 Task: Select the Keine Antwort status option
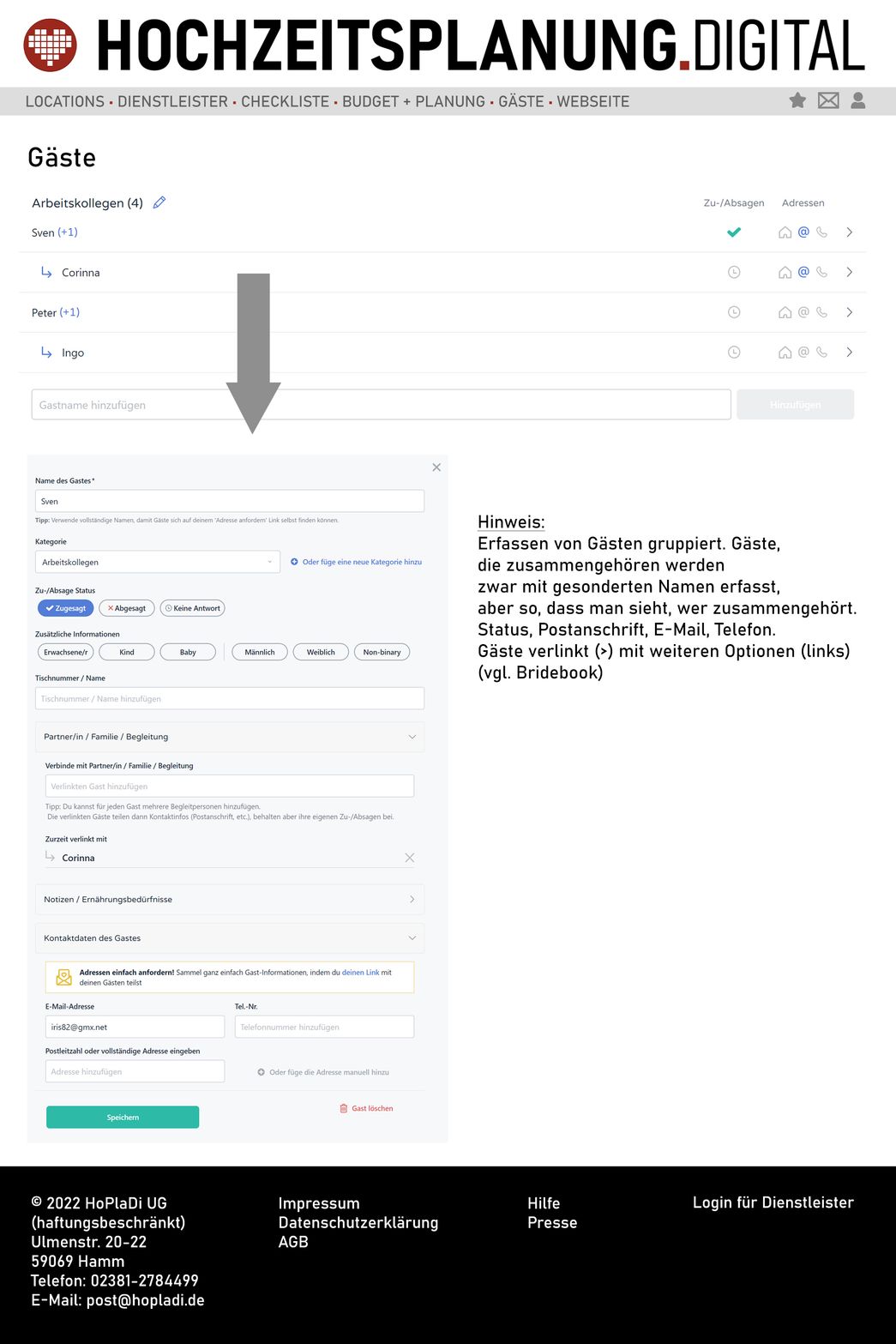pyautogui.click(x=193, y=608)
